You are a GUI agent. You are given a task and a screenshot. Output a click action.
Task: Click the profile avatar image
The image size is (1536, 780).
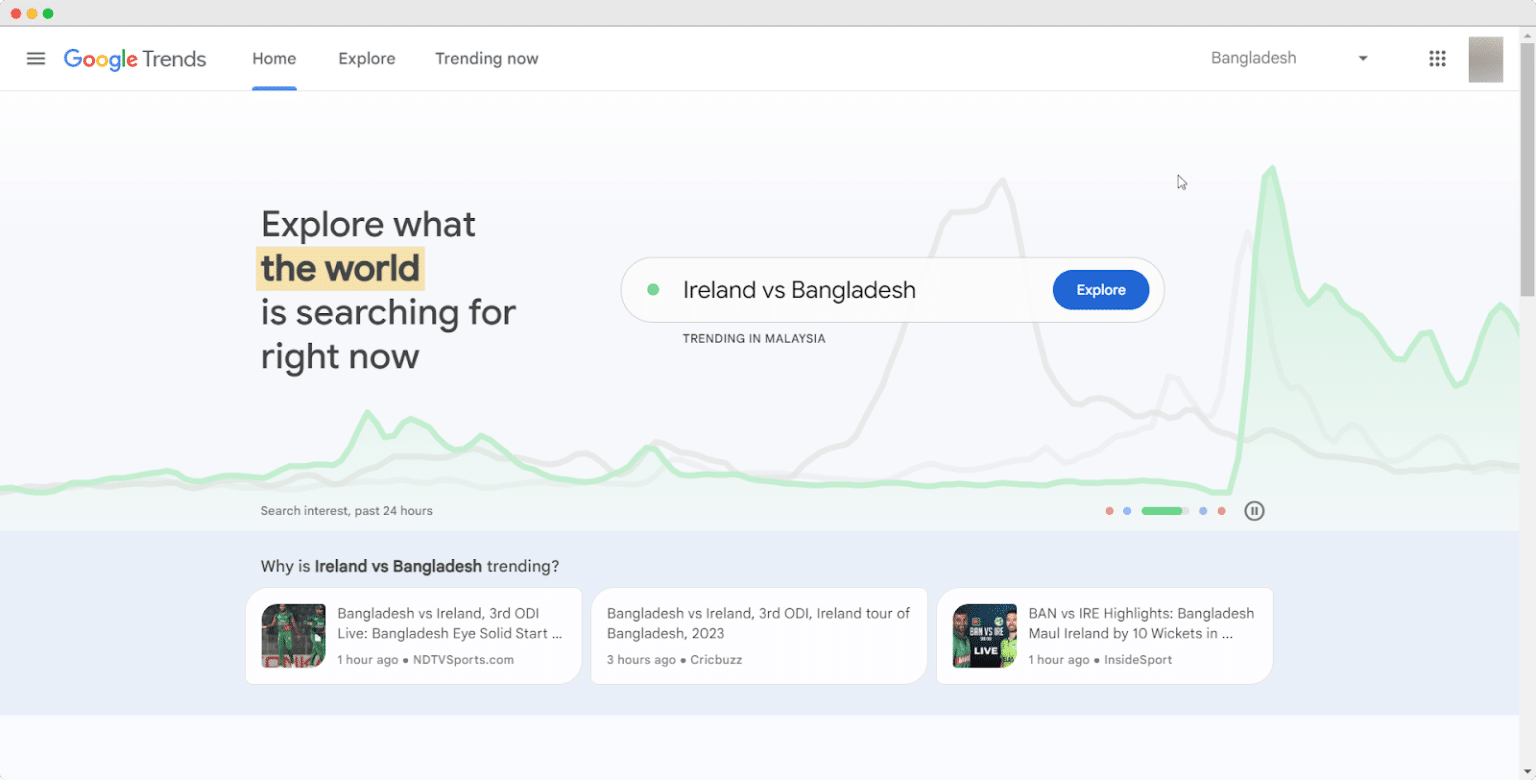(x=1485, y=59)
